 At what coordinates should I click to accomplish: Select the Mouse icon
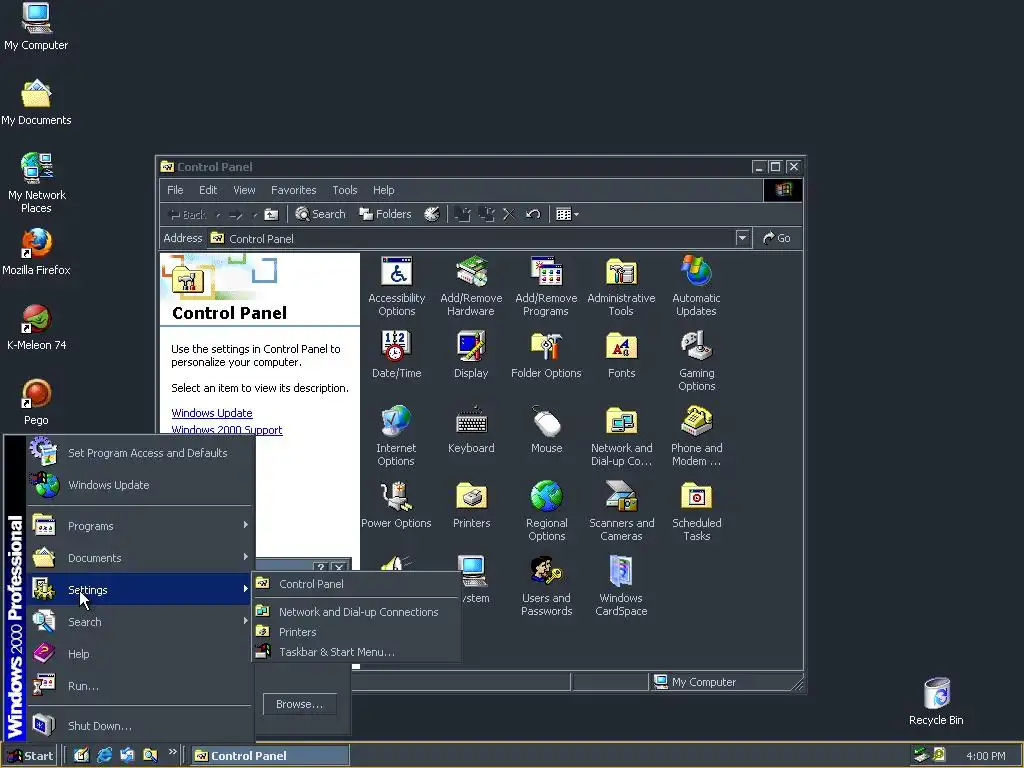click(x=547, y=430)
